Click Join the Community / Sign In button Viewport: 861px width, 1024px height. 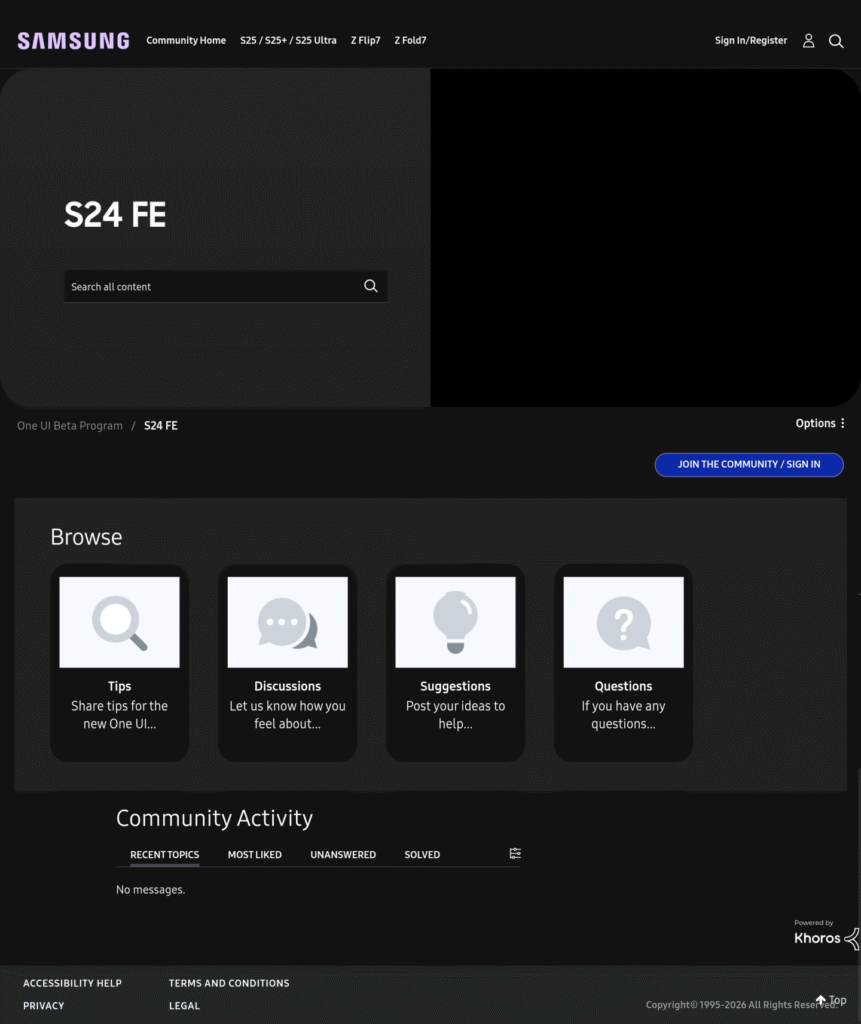pyautogui.click(x=749, y=464)
